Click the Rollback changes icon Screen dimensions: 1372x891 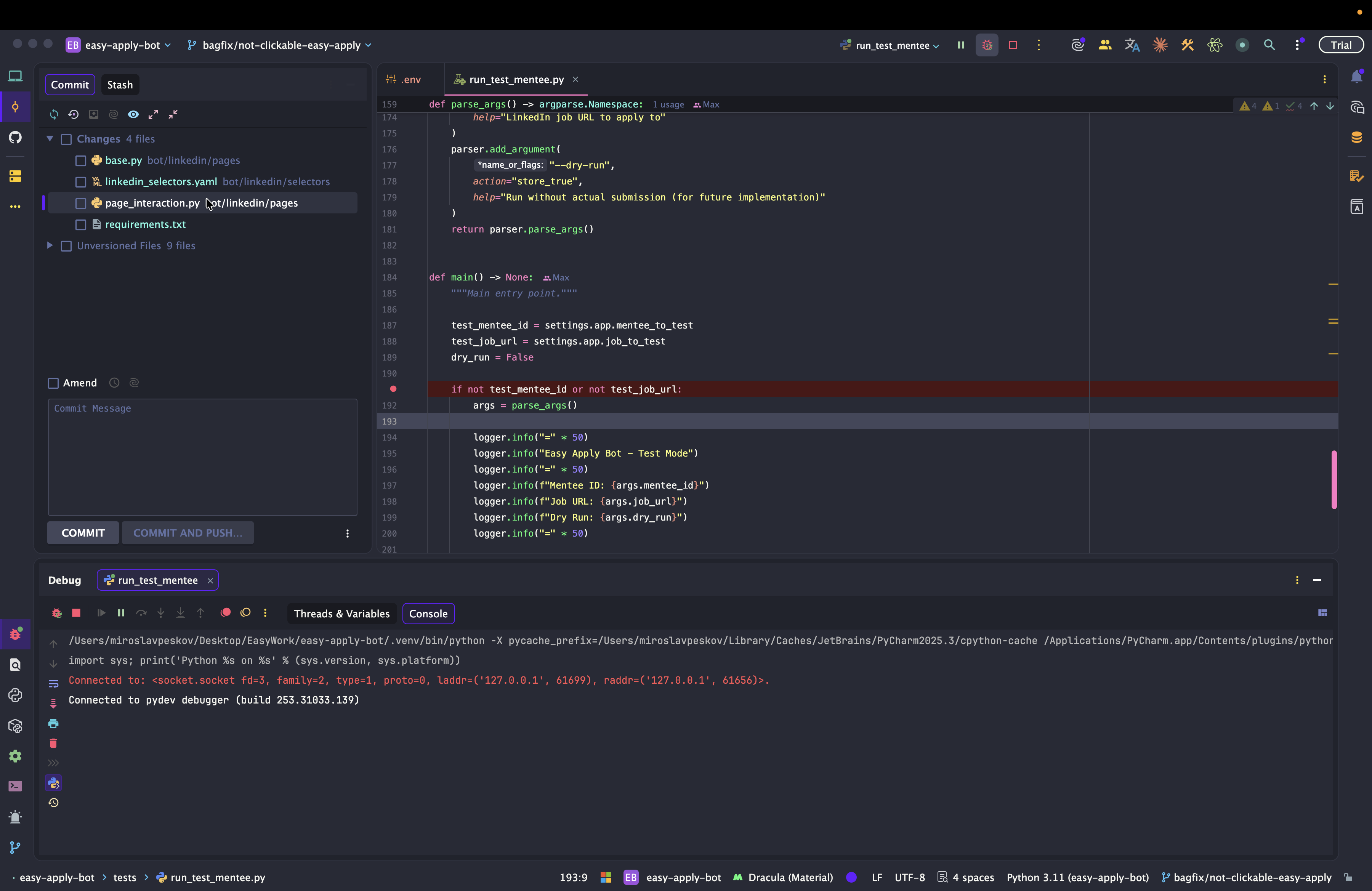click(x=73, y=114)
